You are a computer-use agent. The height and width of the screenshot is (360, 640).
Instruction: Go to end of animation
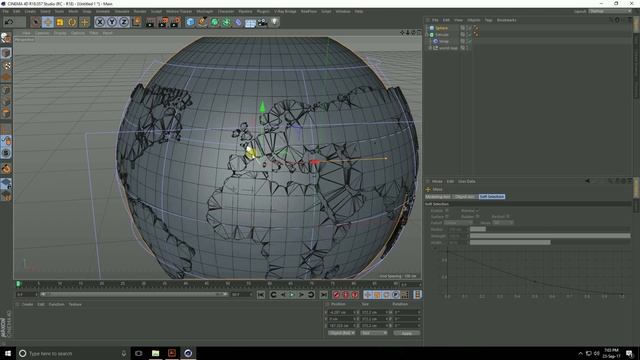pos(323,295)
